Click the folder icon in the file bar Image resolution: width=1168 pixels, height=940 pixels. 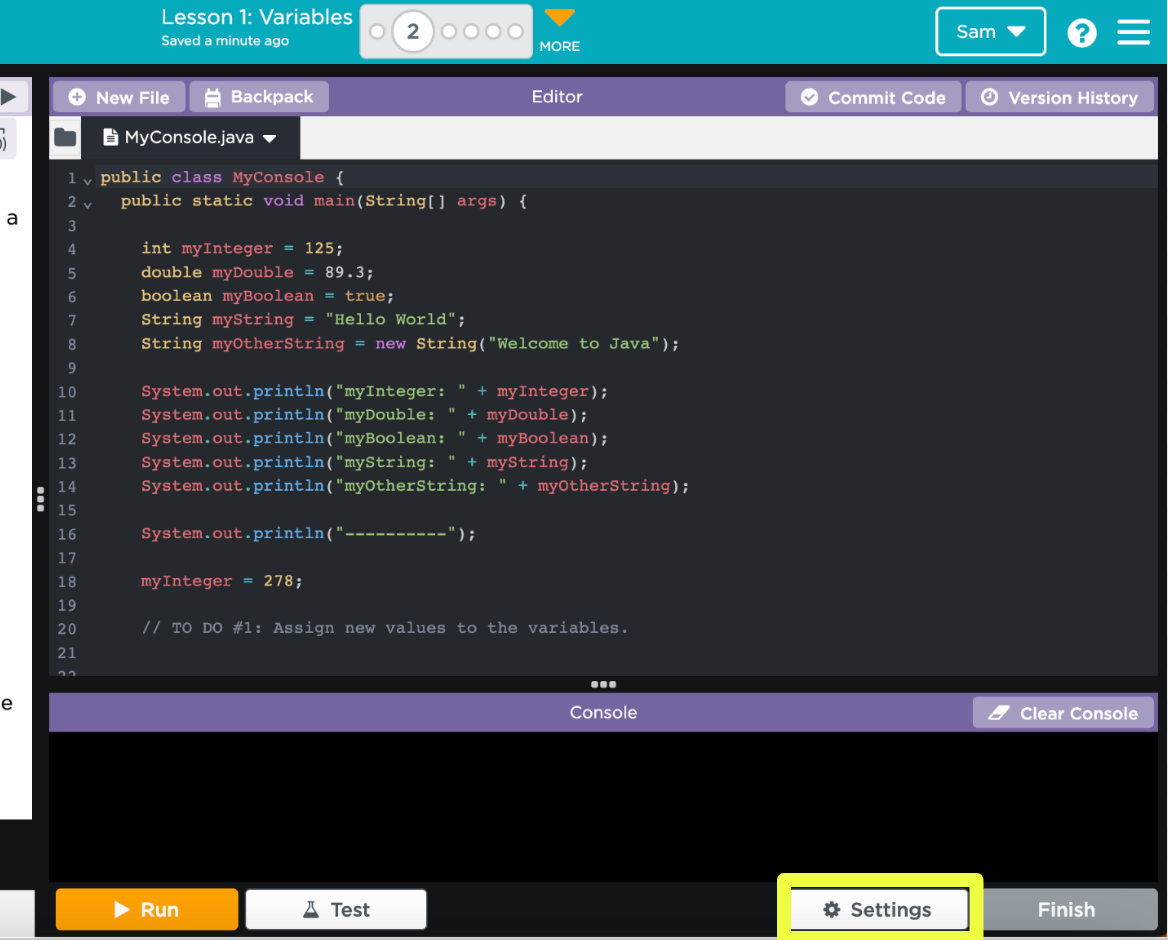[65, 138]
